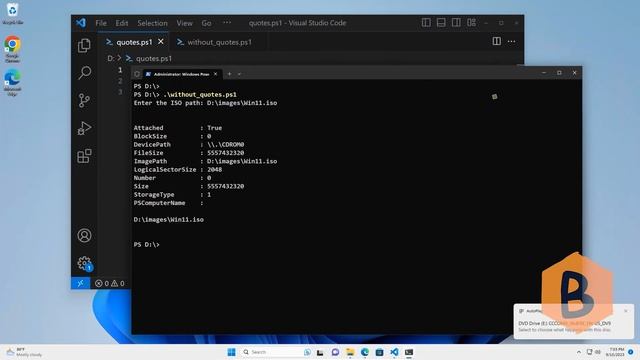Open the File menu

(x=101, y=23)
